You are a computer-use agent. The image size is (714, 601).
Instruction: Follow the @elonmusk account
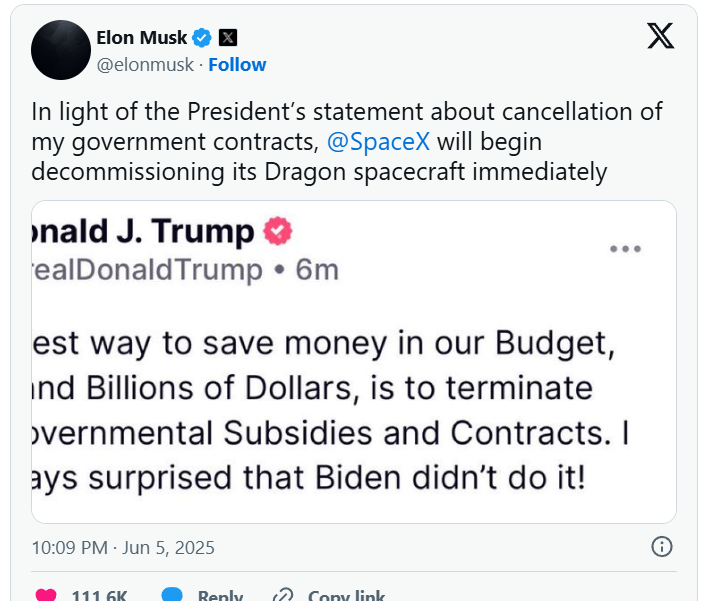point(237,65)
